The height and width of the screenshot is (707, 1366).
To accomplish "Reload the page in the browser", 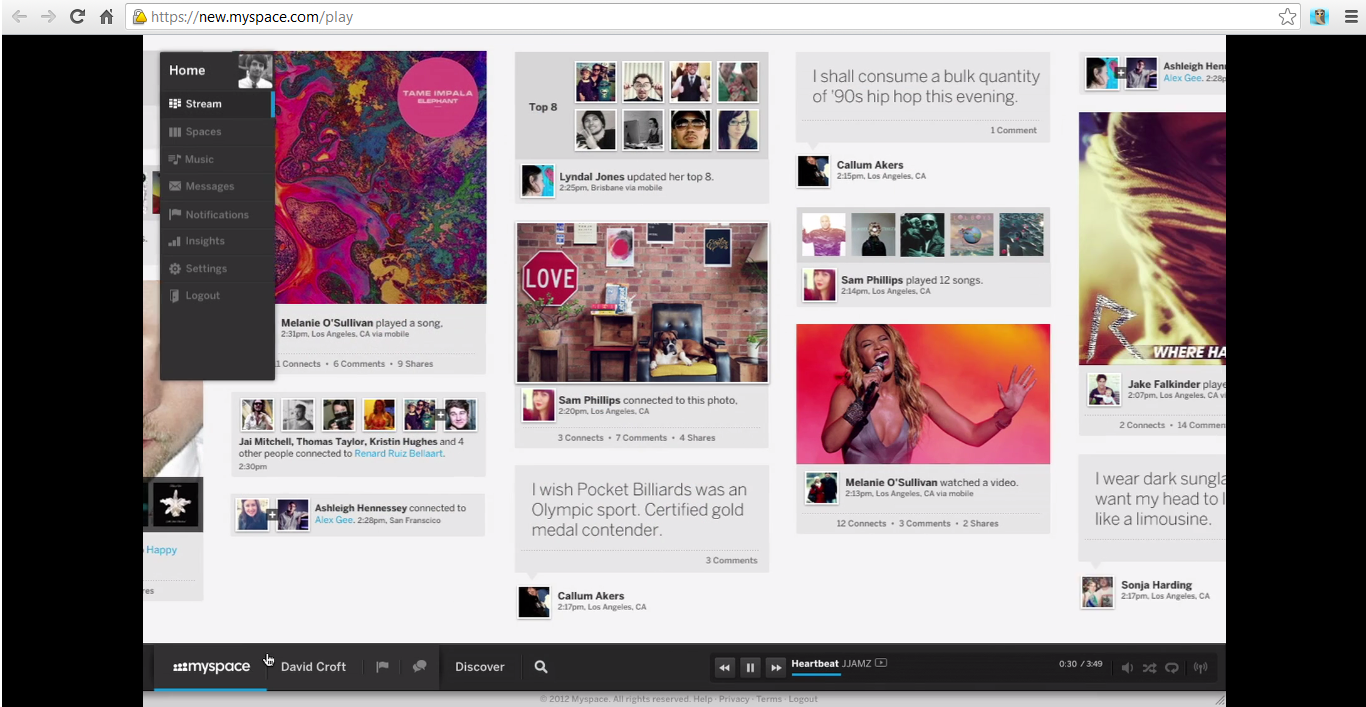I will click(x=77, y=17).
